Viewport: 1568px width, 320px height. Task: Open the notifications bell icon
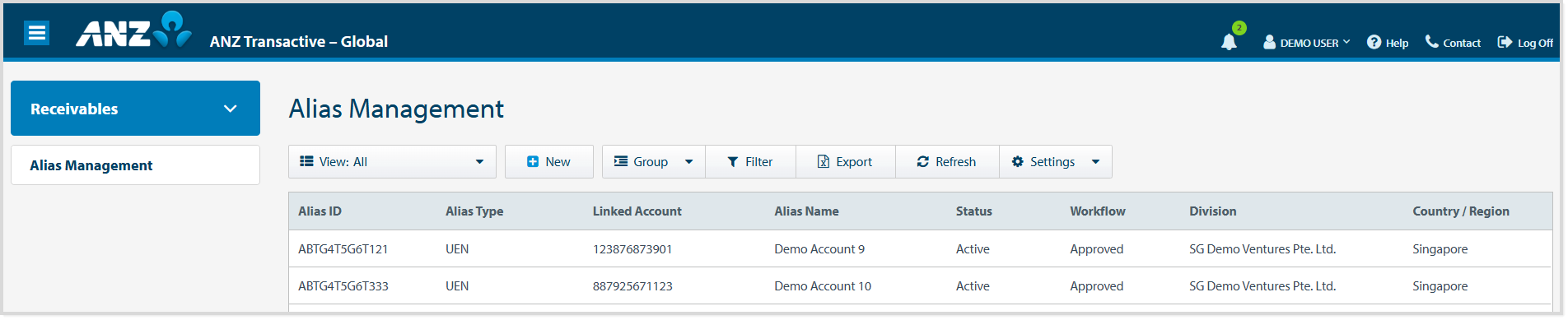pos(1229,42)
